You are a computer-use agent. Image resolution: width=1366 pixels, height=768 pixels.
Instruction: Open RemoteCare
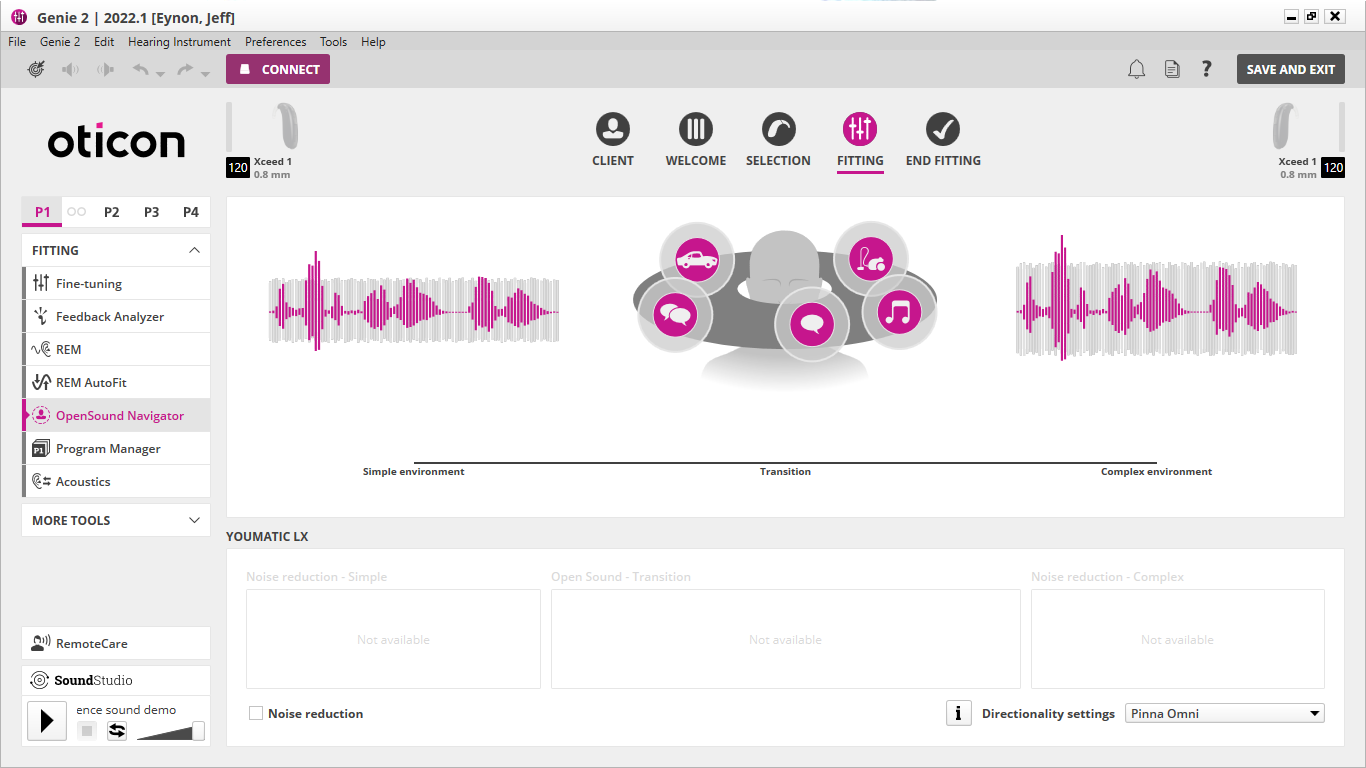click(x=116, y=643)
